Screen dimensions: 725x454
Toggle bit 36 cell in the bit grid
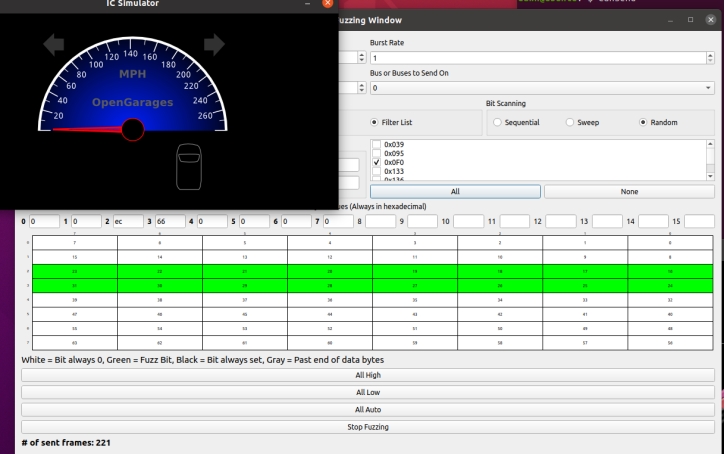(x=330, y=300)
